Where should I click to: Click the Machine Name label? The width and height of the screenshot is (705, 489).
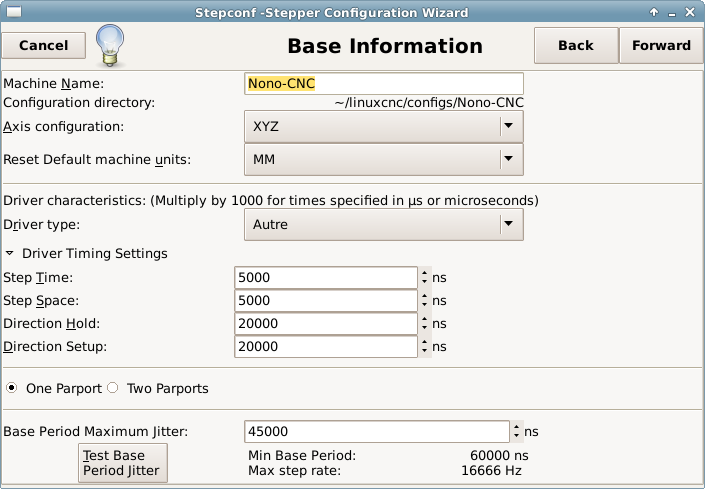54,84
